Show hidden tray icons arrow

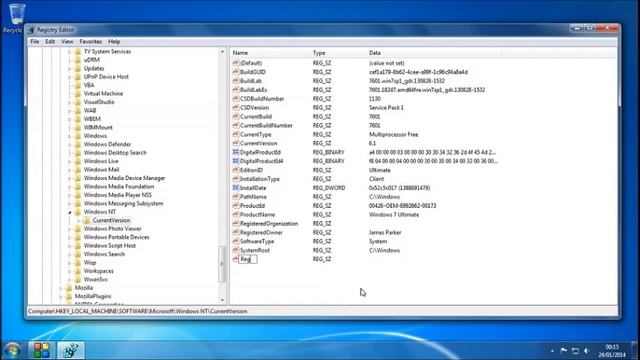552,351
